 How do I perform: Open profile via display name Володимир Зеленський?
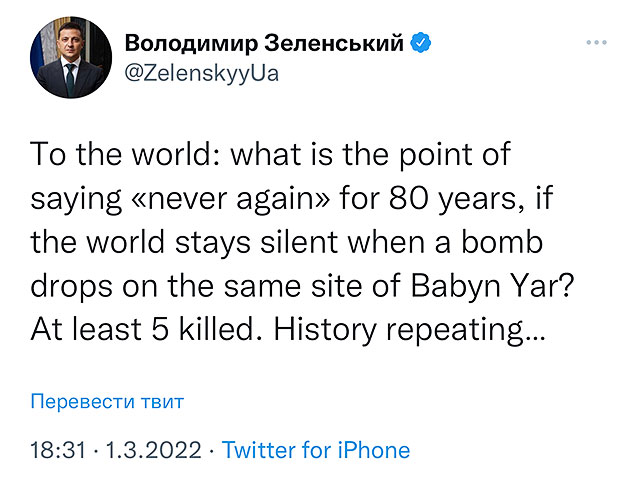[264, 43]
